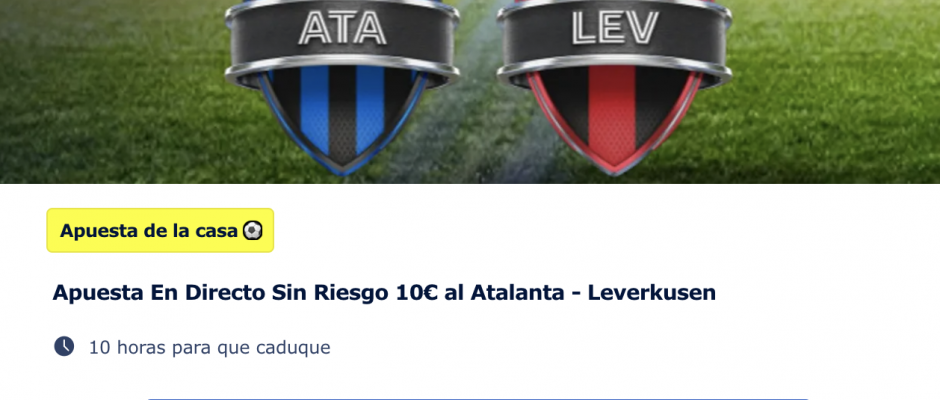Screen dimensions: 940x400
Task: Open the yellow Apuesta de la casa badge
Action: (x=160, y=230)
